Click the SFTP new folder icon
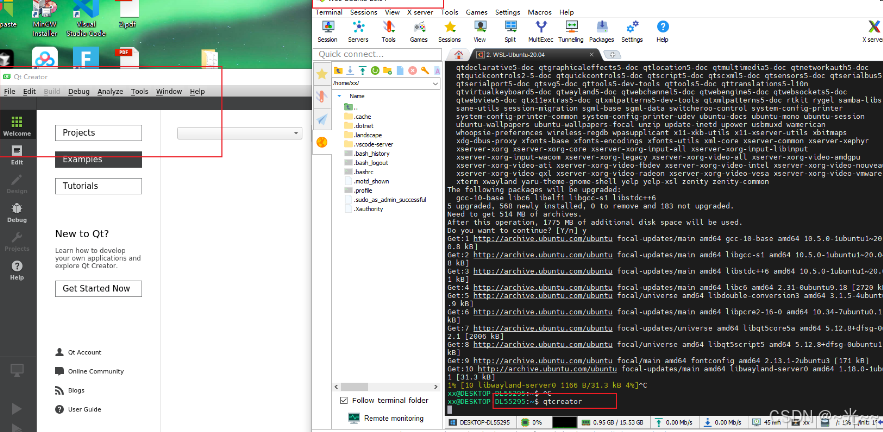The width and height of the screenshot is (883, 432). 387,70
